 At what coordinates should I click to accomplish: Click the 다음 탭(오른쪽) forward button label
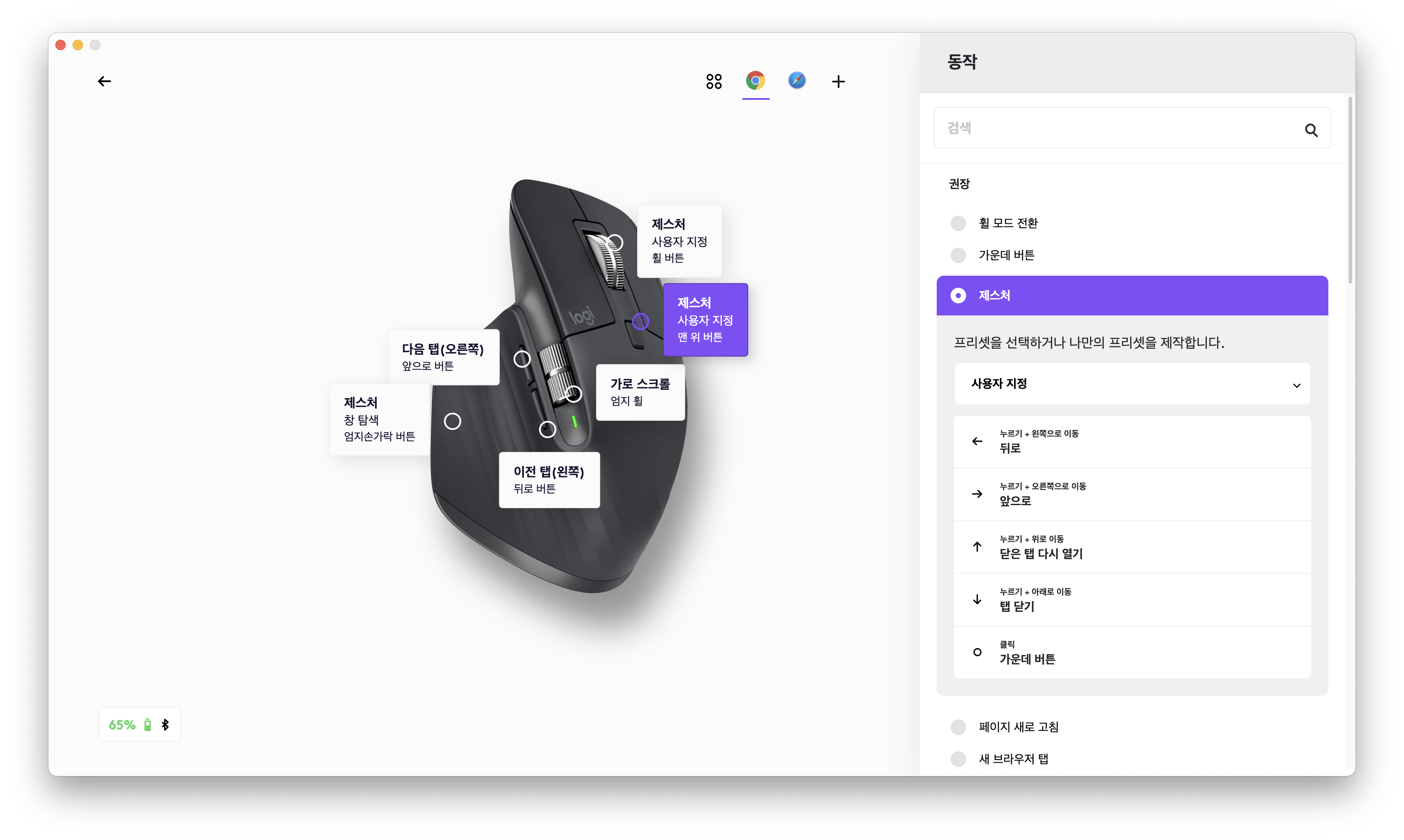click(x=443, y=356)
